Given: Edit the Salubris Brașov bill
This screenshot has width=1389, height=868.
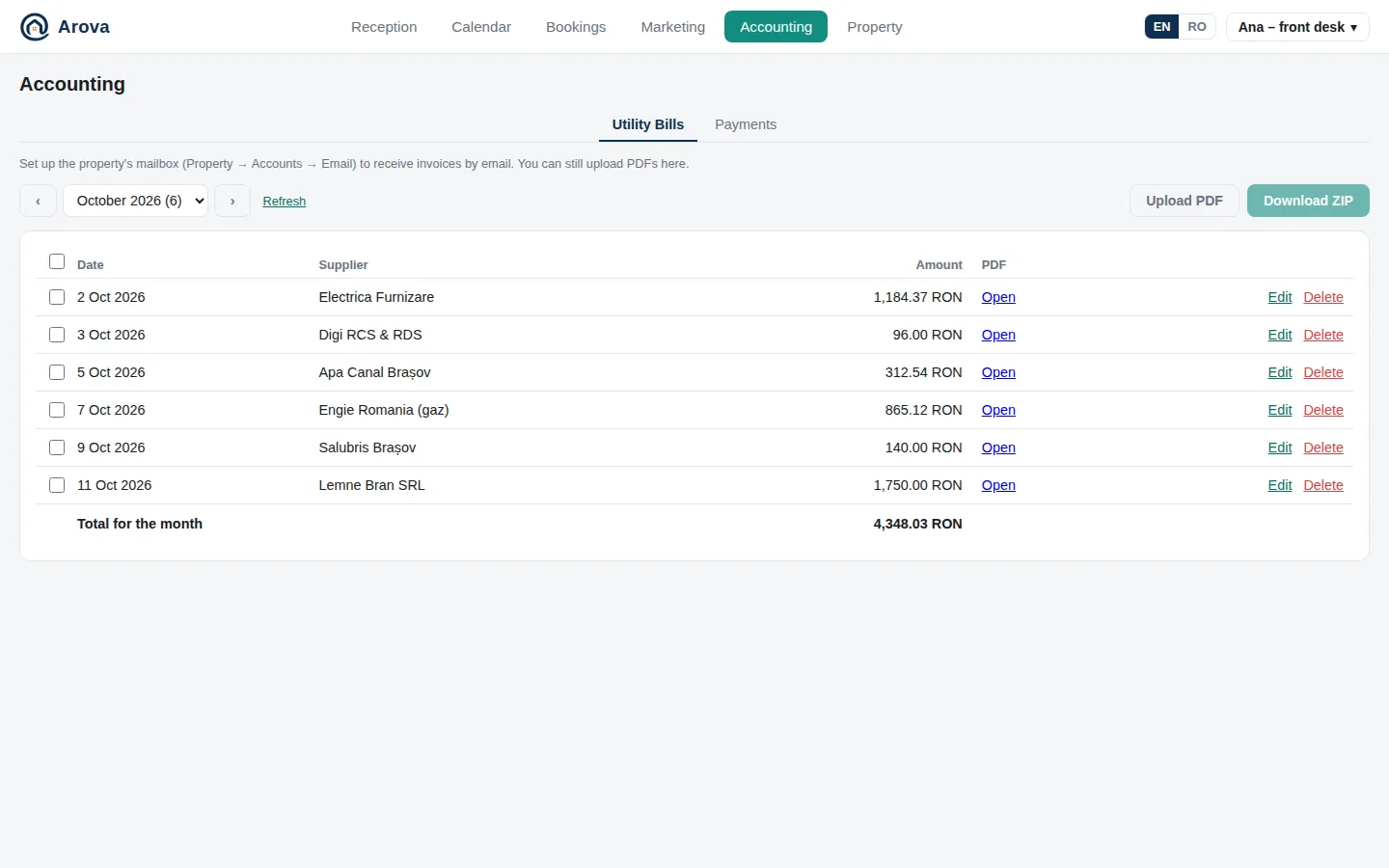Looking at the screenshot, I should click(x=1280, y=448).
